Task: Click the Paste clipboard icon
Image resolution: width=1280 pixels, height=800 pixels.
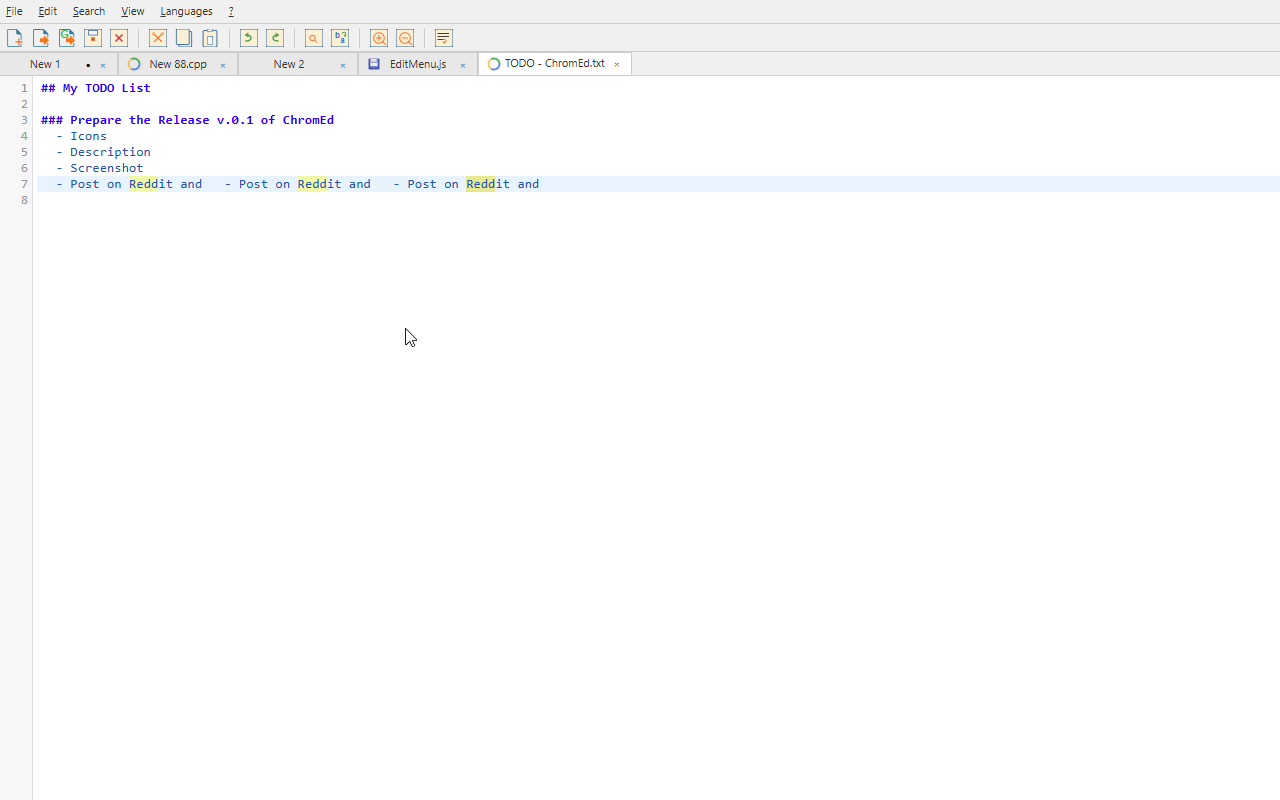Action: [210, 38]
